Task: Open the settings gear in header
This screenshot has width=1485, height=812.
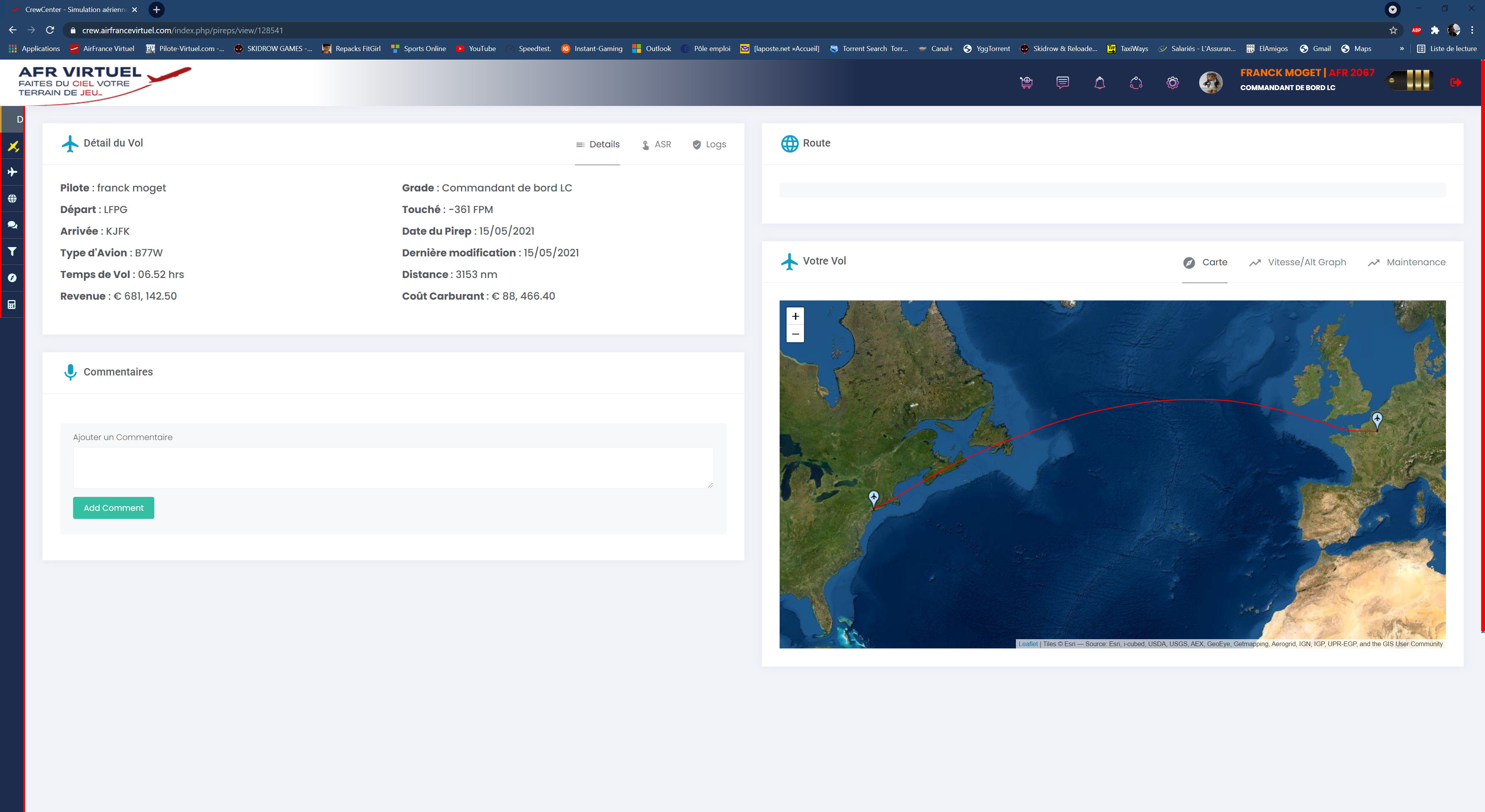Action: 1173,83
